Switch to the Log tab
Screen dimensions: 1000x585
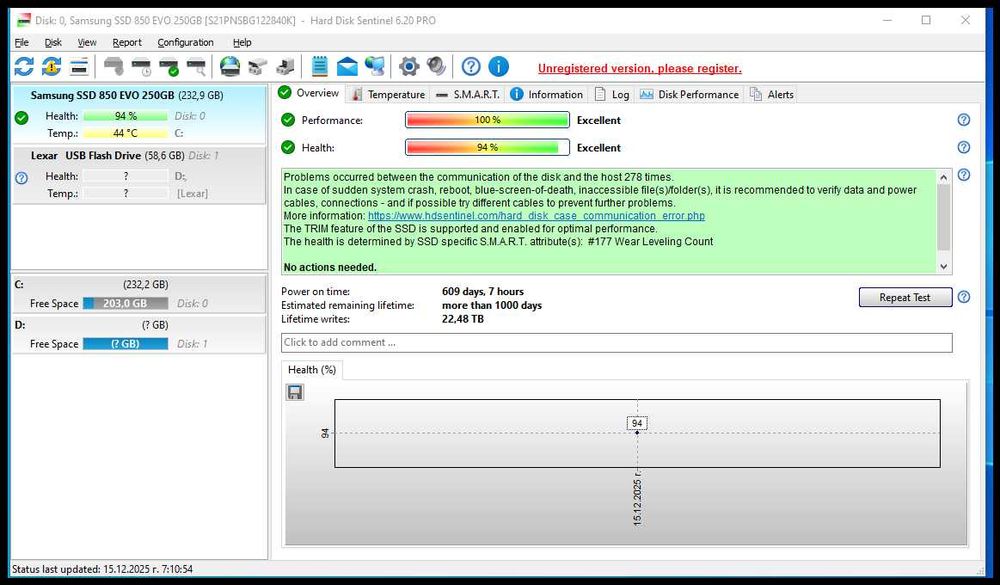point(613,94)
